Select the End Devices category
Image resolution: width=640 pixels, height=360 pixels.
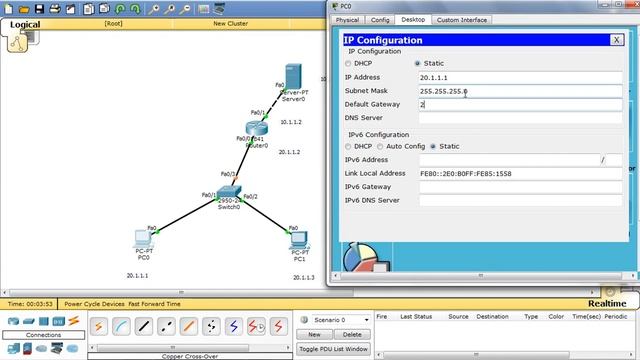point(13,349)
